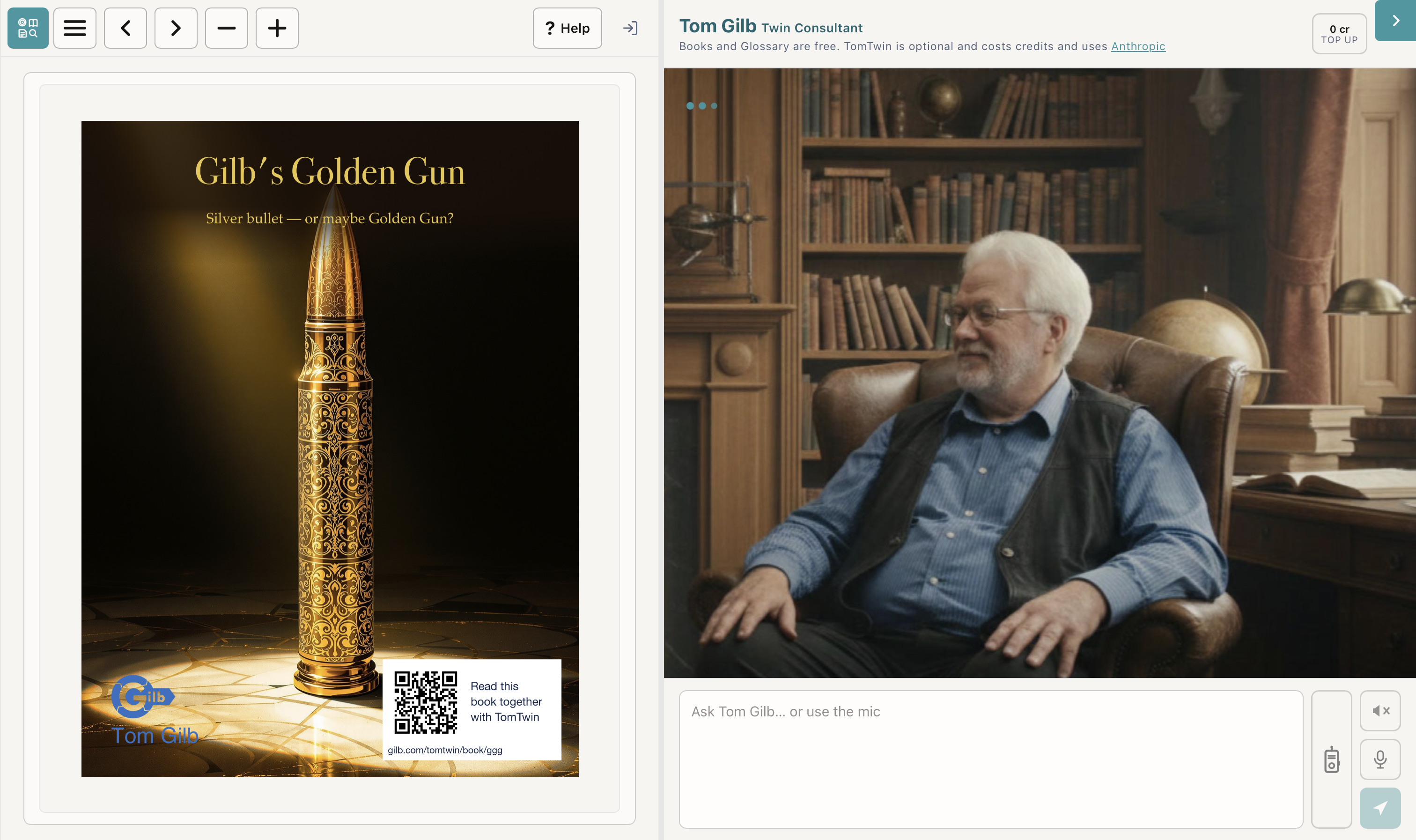Image resolution: width=1416 pixels, height=840 pixels.
Task: Click the walkie-talkie mode icon
Action: pyautogui.click(x=1332, y=759)
